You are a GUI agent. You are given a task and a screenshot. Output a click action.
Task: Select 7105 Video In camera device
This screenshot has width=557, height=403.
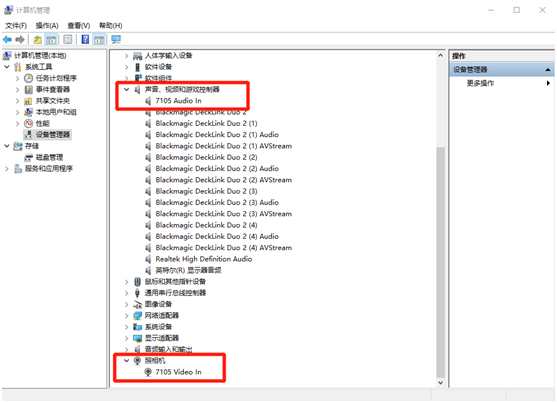[x=178, y=372]
